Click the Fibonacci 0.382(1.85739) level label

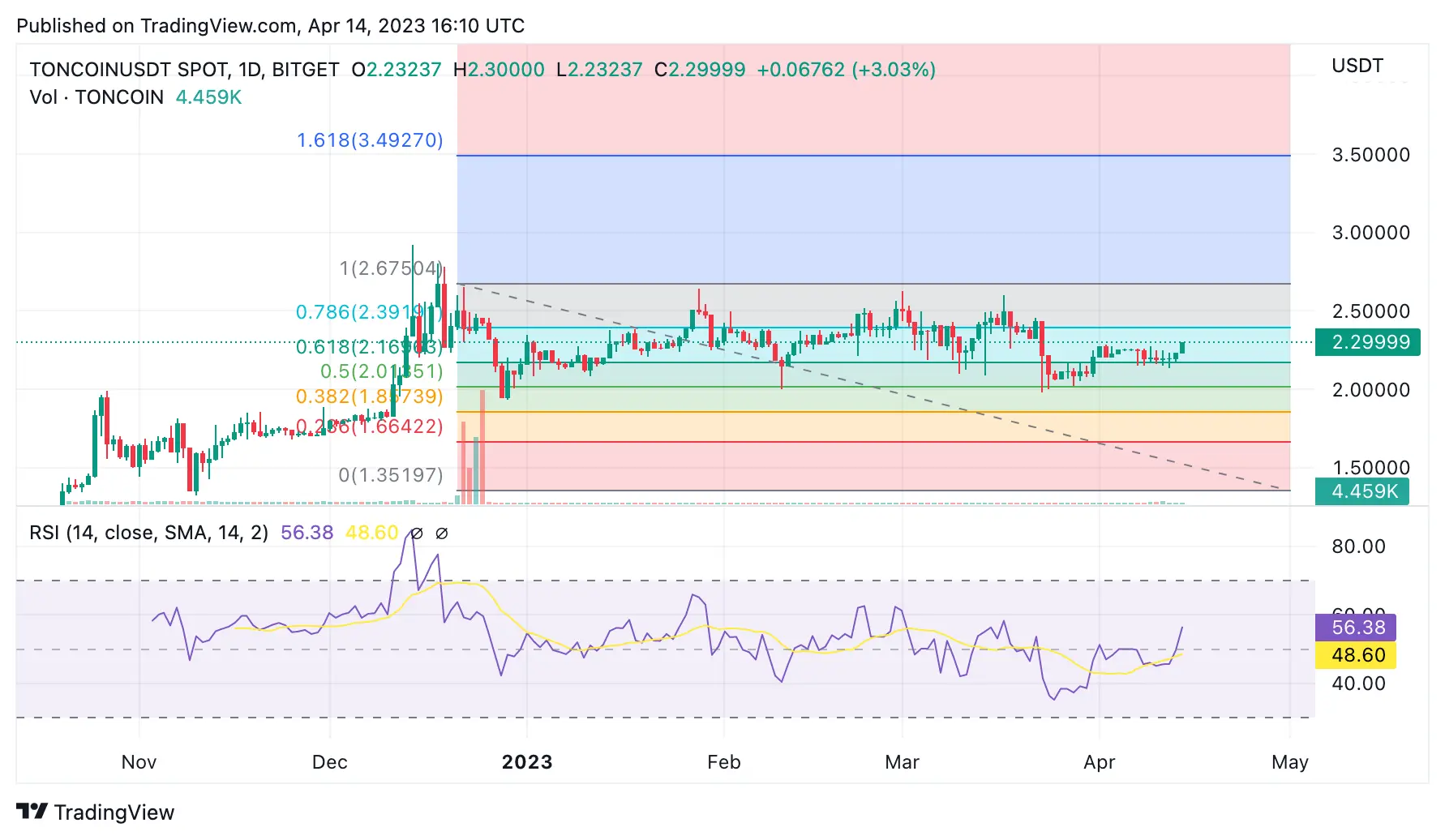pos(369,396)
